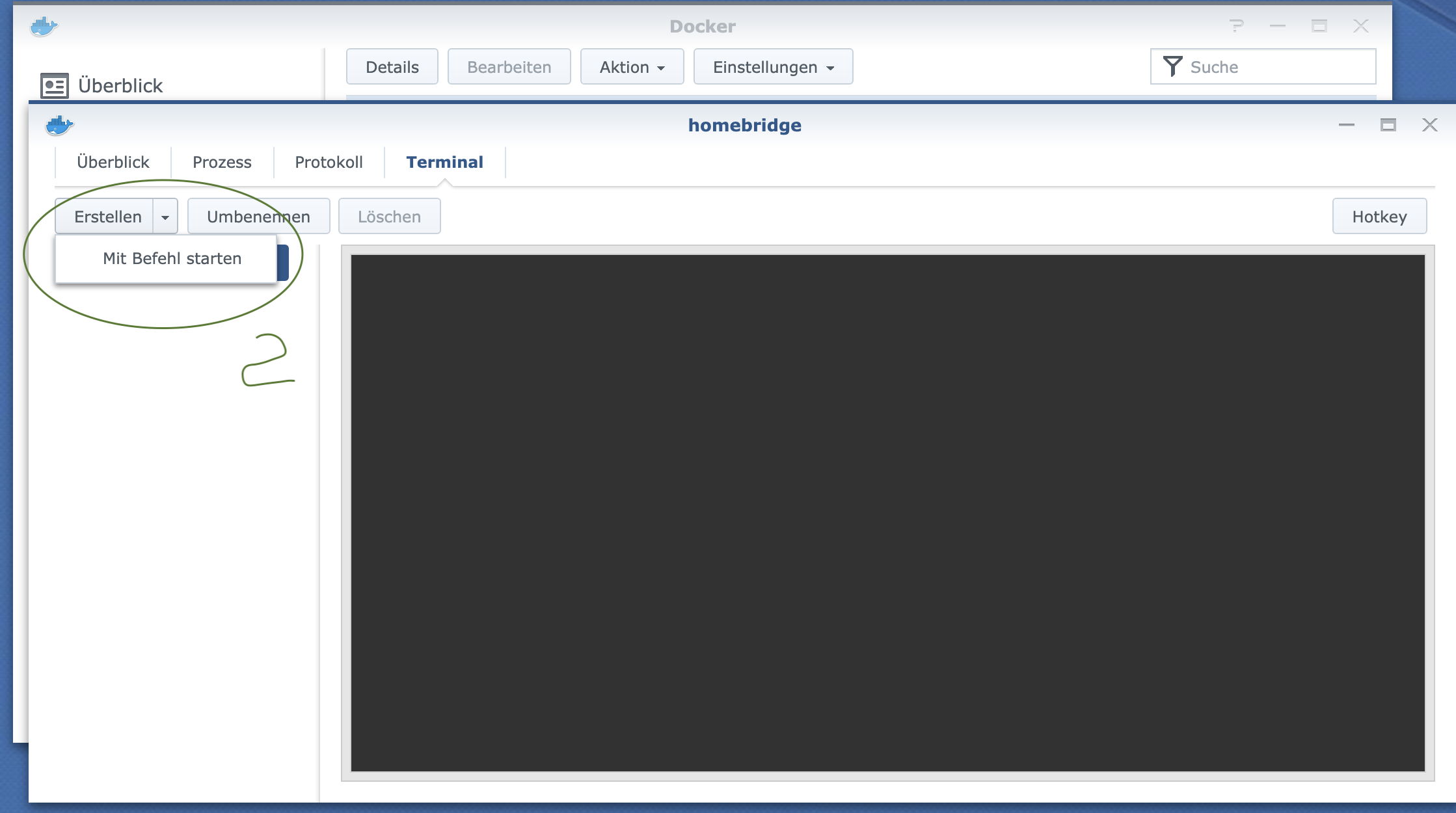Click the Überblick sidebar card icon

point(55,85)
